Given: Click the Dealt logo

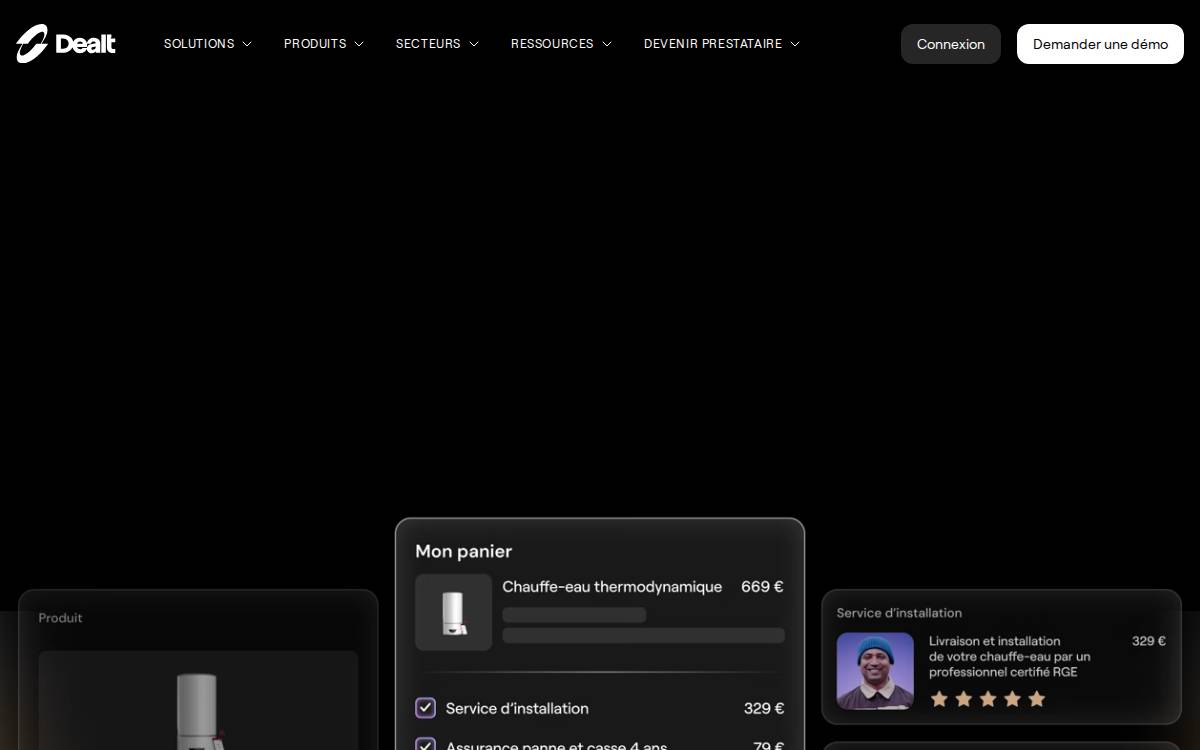Looking at the screenshot, I should coord(66,44).
